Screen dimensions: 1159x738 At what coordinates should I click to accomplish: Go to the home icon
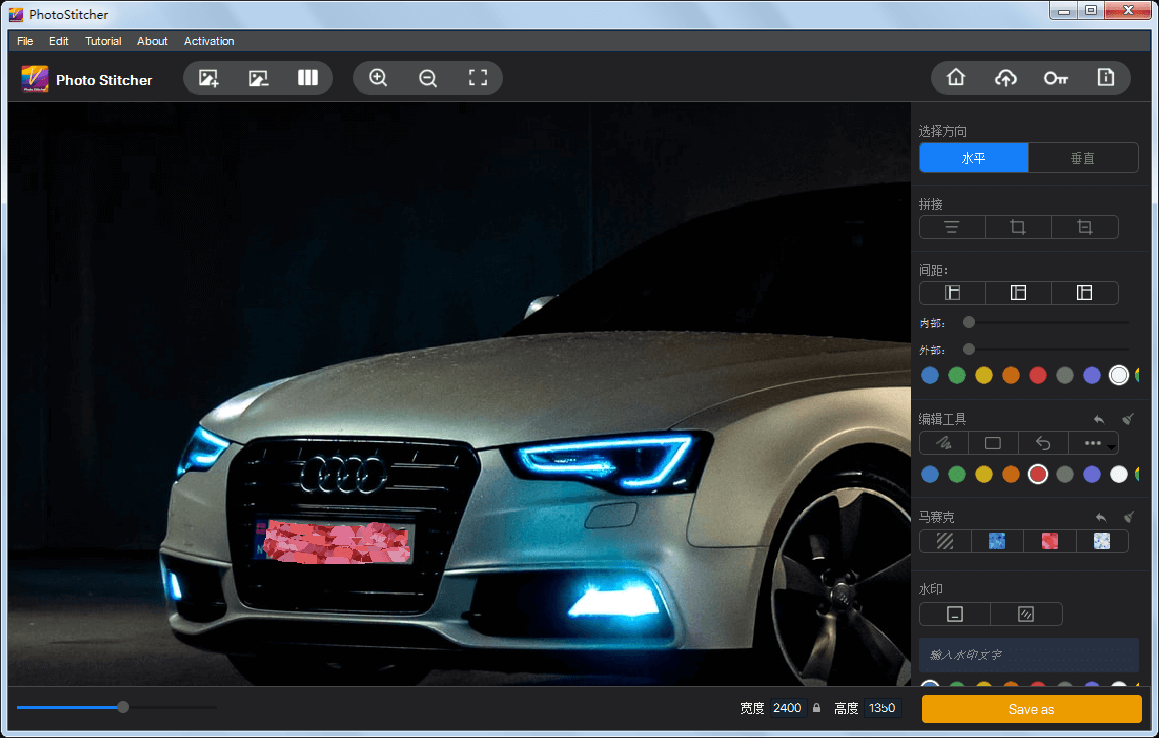coord(956,78)
